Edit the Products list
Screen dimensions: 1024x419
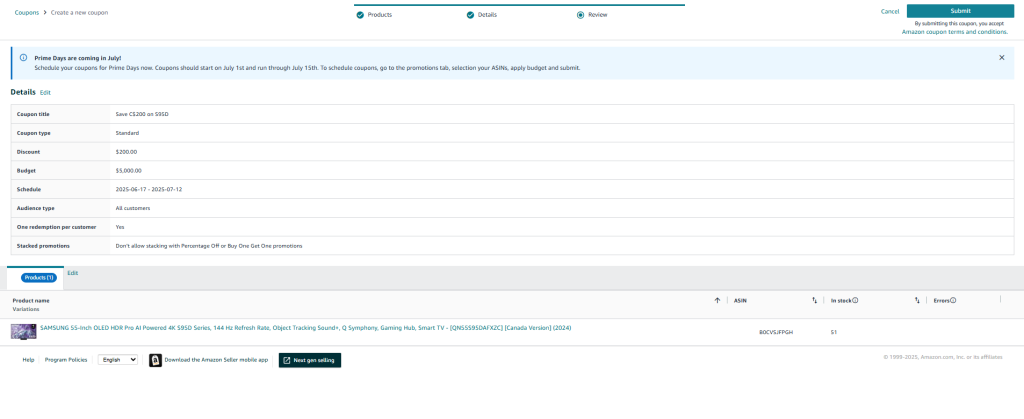tap(72, 273)
